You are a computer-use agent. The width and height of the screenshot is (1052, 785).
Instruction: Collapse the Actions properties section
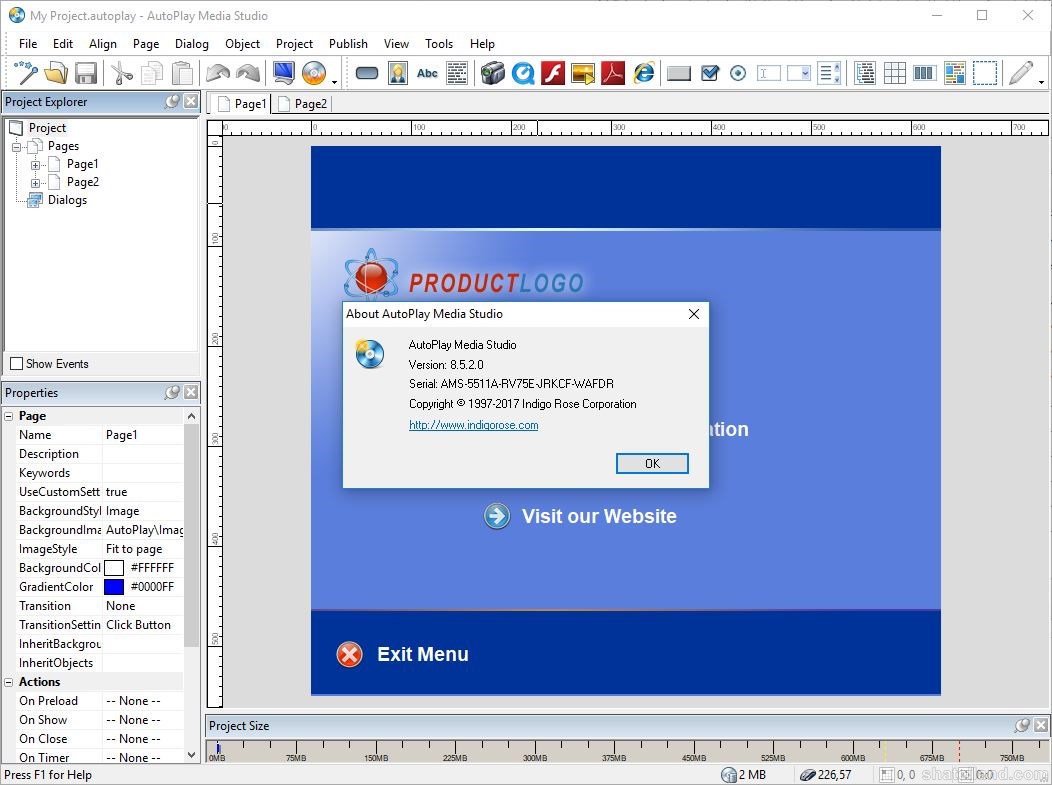coord(9,682)
